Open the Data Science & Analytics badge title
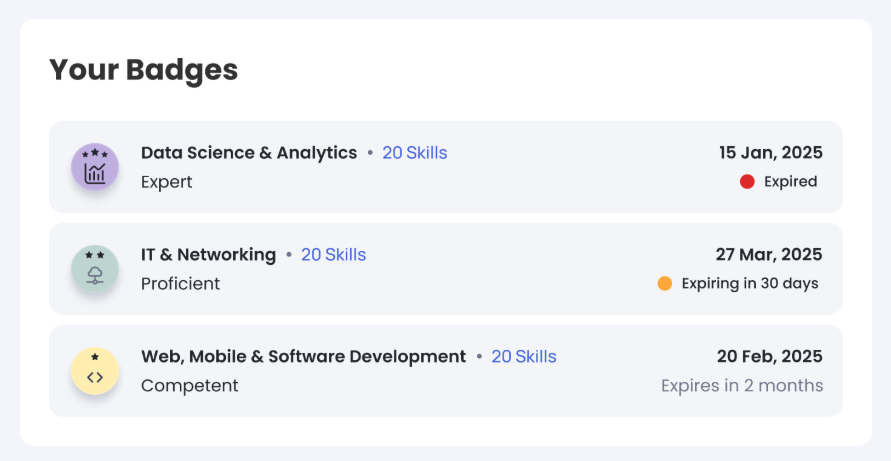The height and width of the screenshot is (461, 891). pyautogui.click(x=249, y=153)
